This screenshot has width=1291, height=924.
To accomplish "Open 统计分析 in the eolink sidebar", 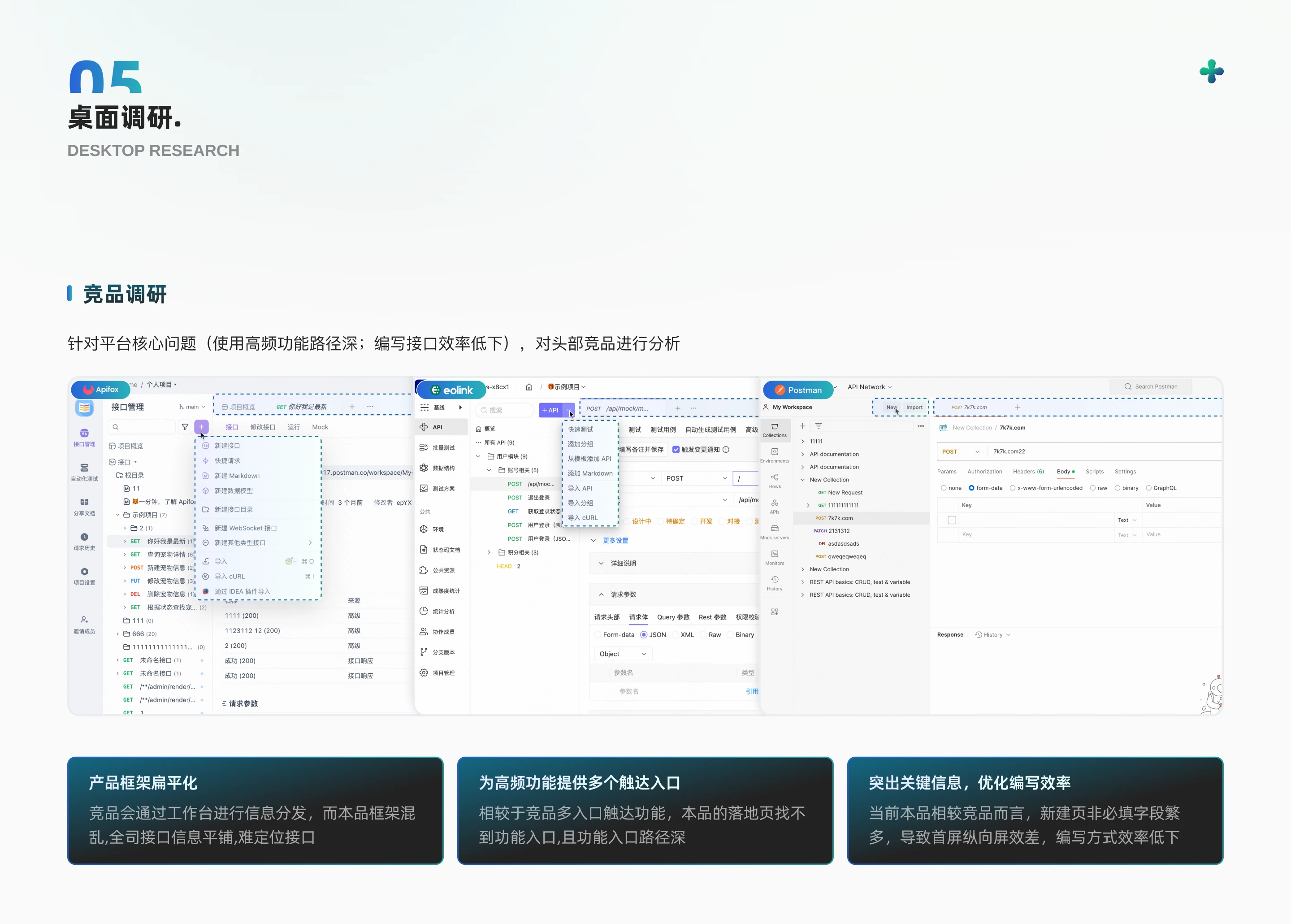I will tap(438, 612).
